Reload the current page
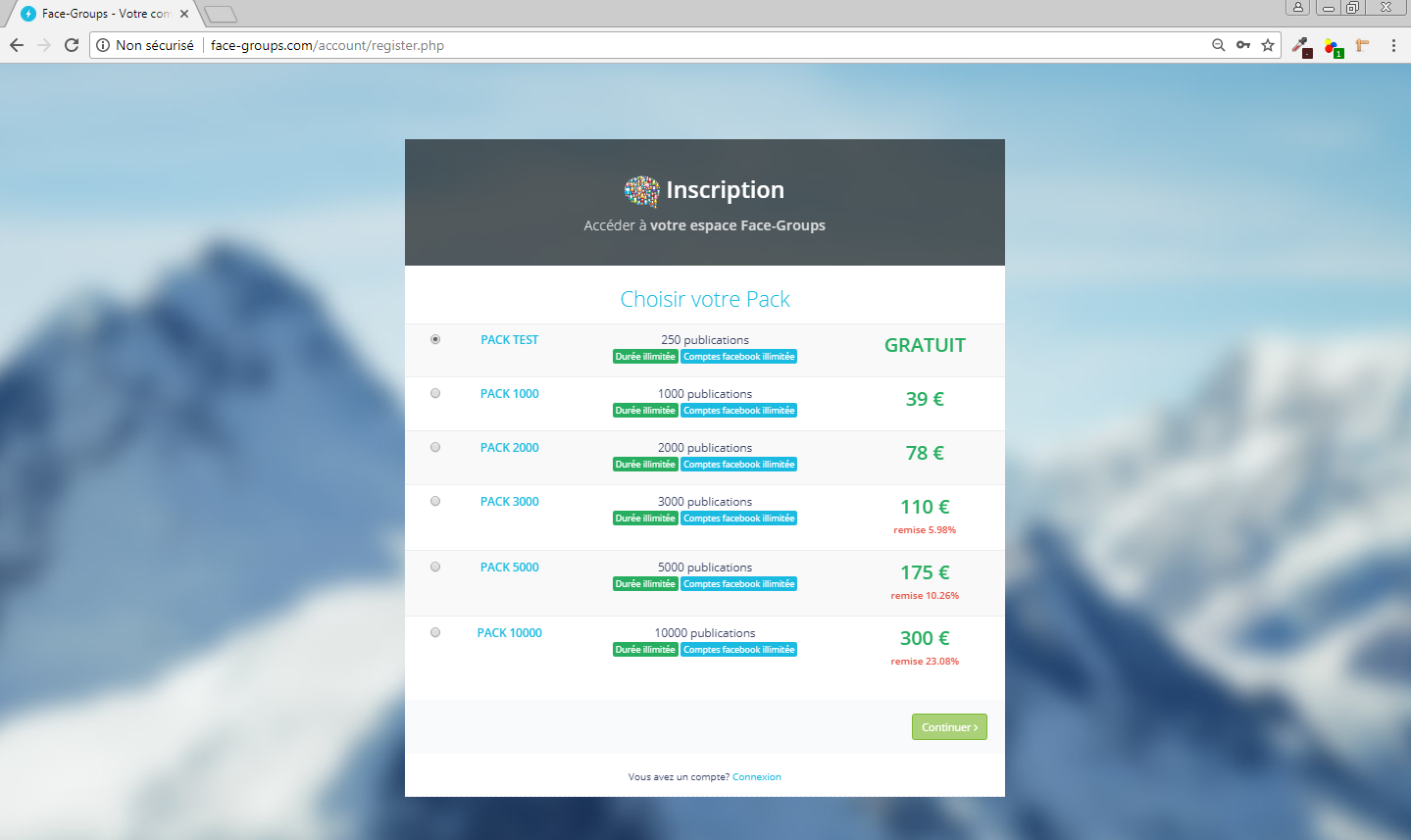1411x840 pixels. (x=72, y=45)
